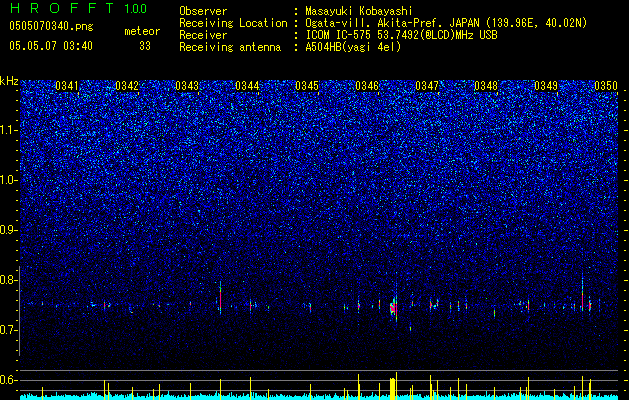This screenshot has height=400, width=629.
Task: Click the 0349 time marker
Action: pos(546,86)
